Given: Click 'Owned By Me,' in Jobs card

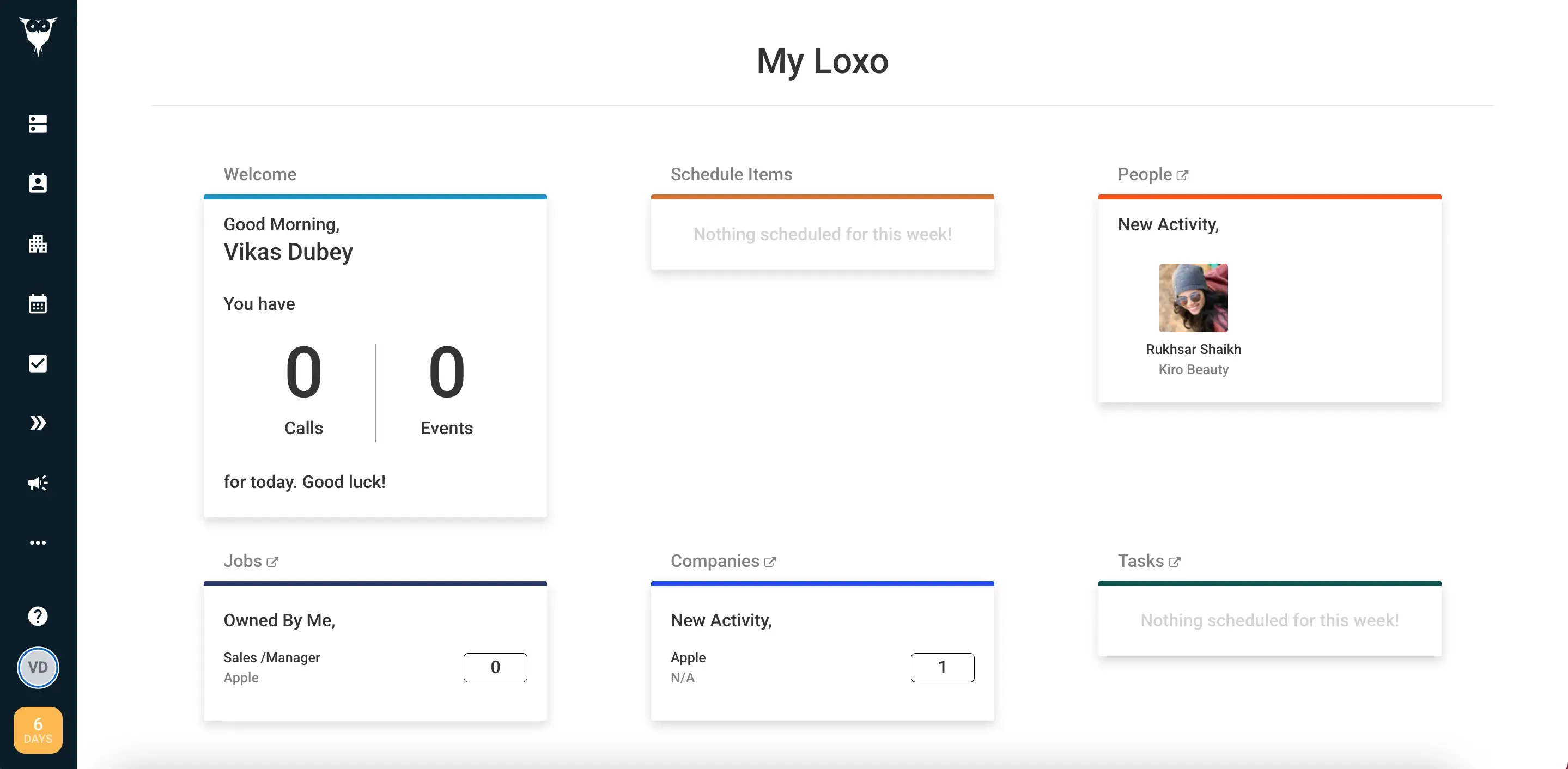Looking at the screenshot, I should pyautogui.click(x=279, y=620).
